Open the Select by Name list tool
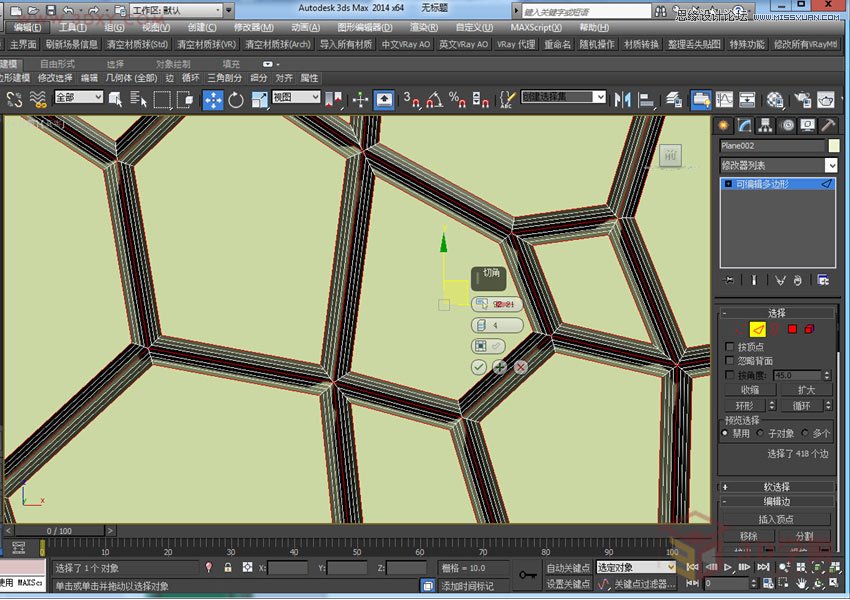Image resolution: width=850 pixels, height=600 pixels. pos(138,100)
